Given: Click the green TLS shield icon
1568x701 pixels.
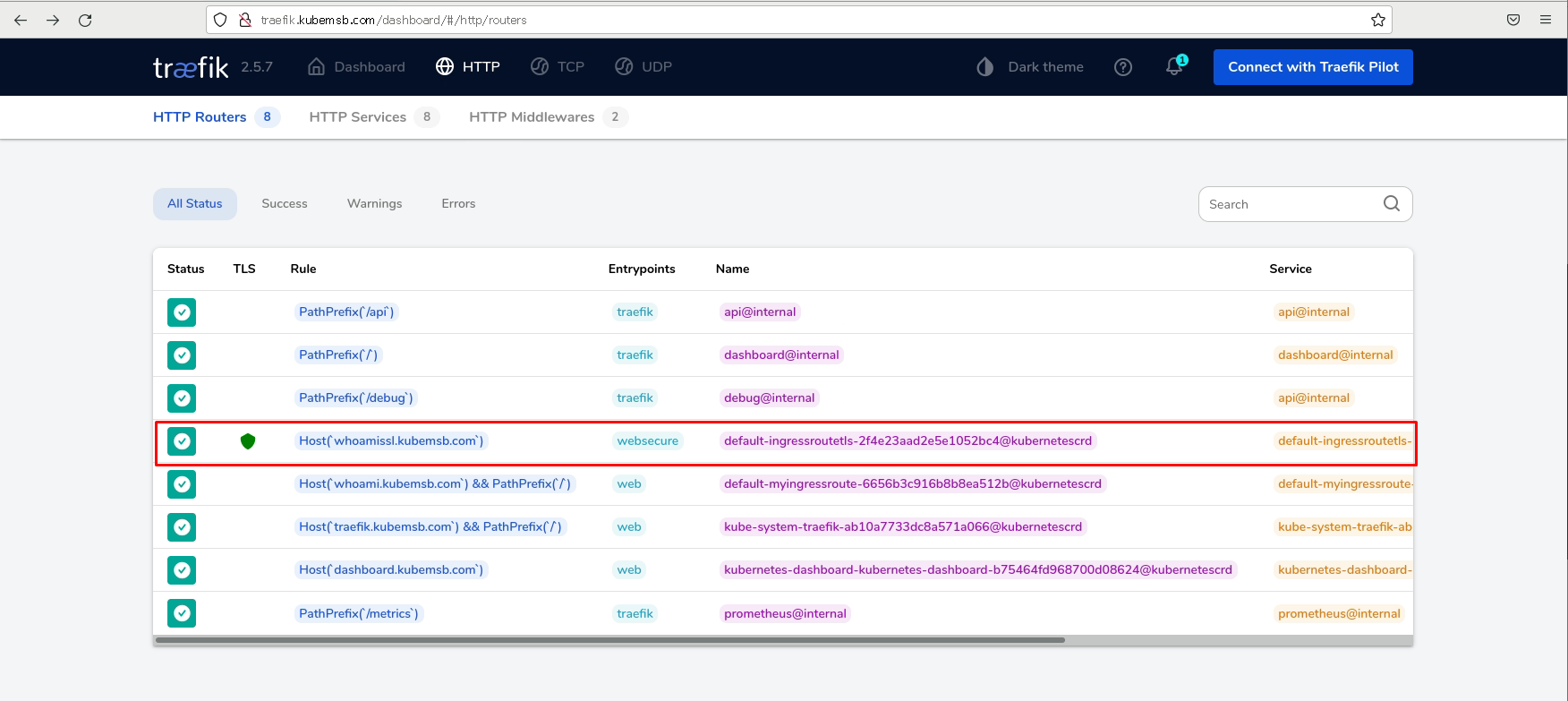Looking at the screenshot, I should click(x=248, y=441).
